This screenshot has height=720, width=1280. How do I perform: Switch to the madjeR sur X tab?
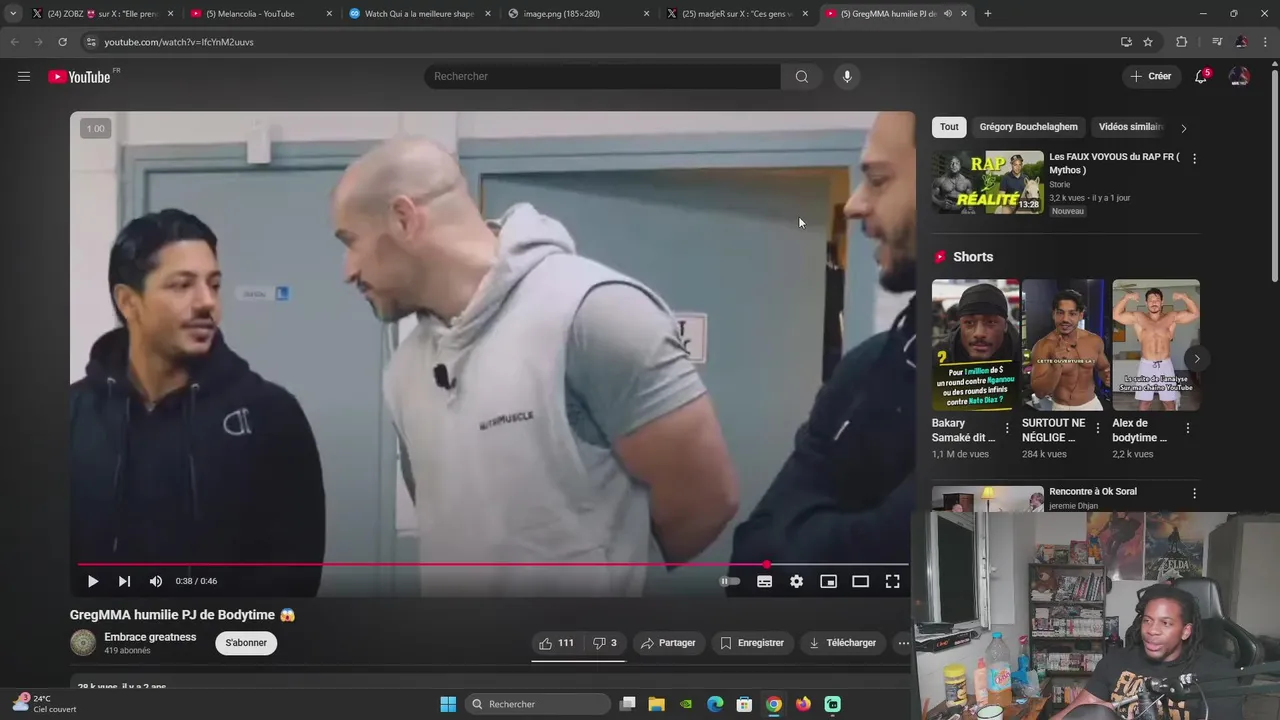(x=737, y=14)
